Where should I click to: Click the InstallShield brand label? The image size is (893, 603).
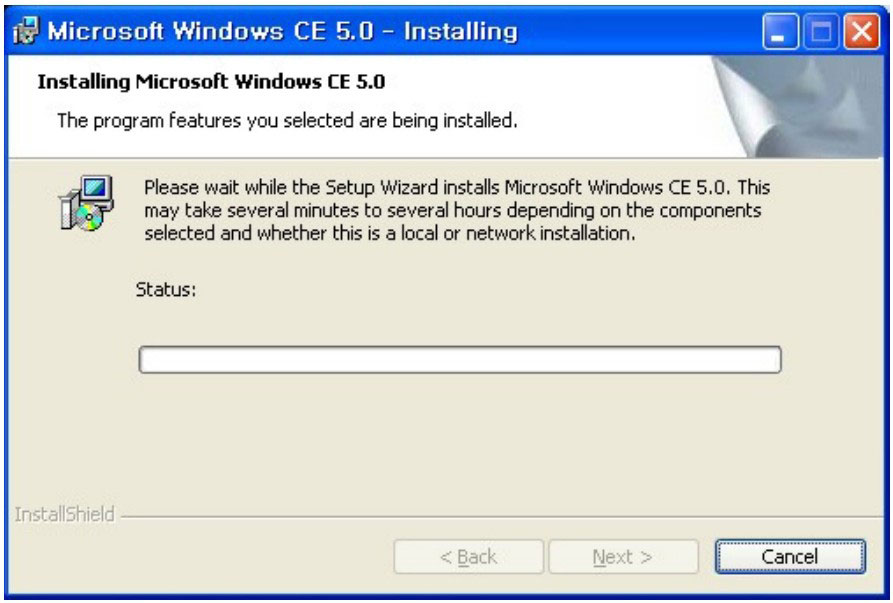tap(64, 516)
